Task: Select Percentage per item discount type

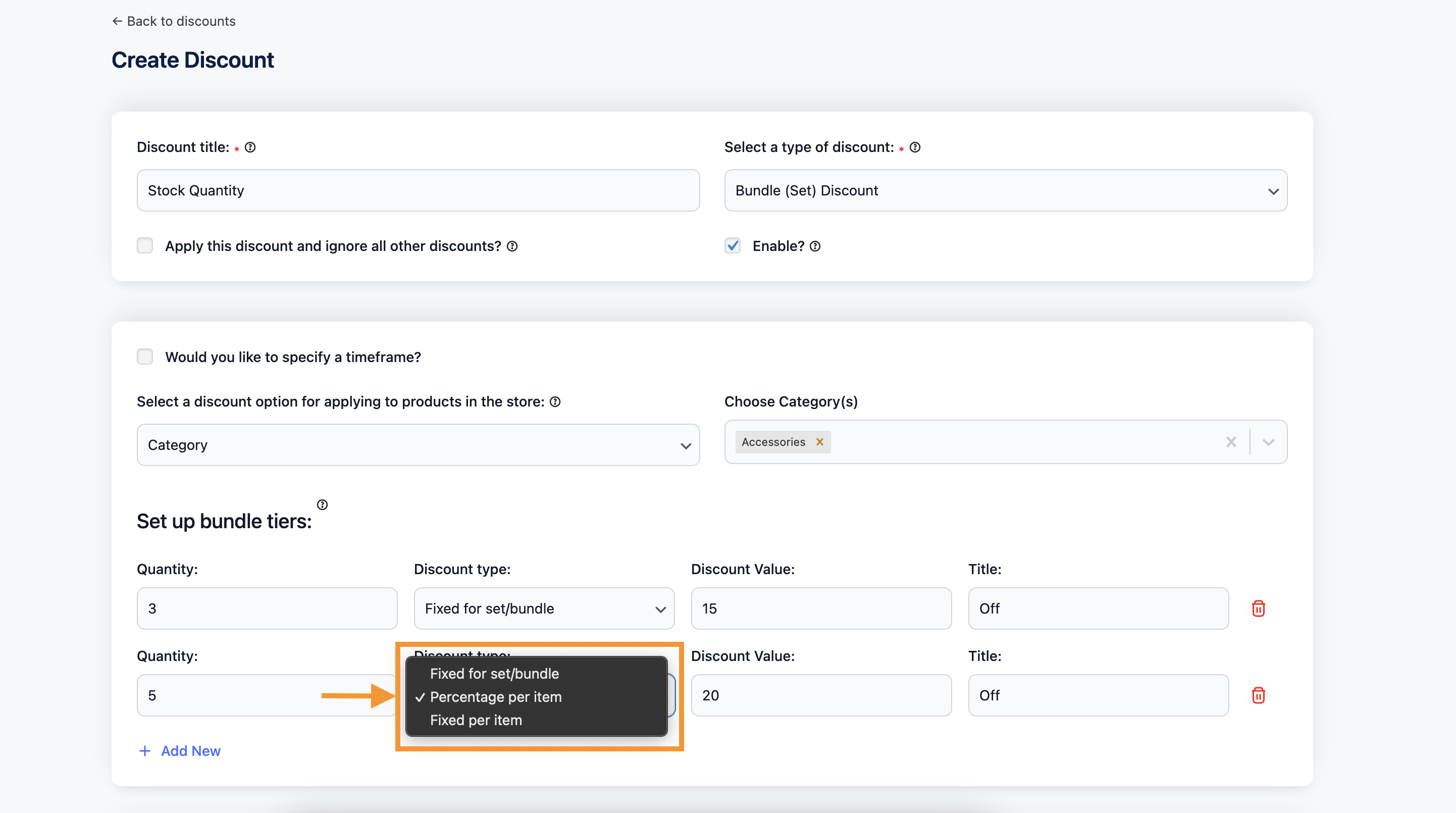Action: [497, 697]
